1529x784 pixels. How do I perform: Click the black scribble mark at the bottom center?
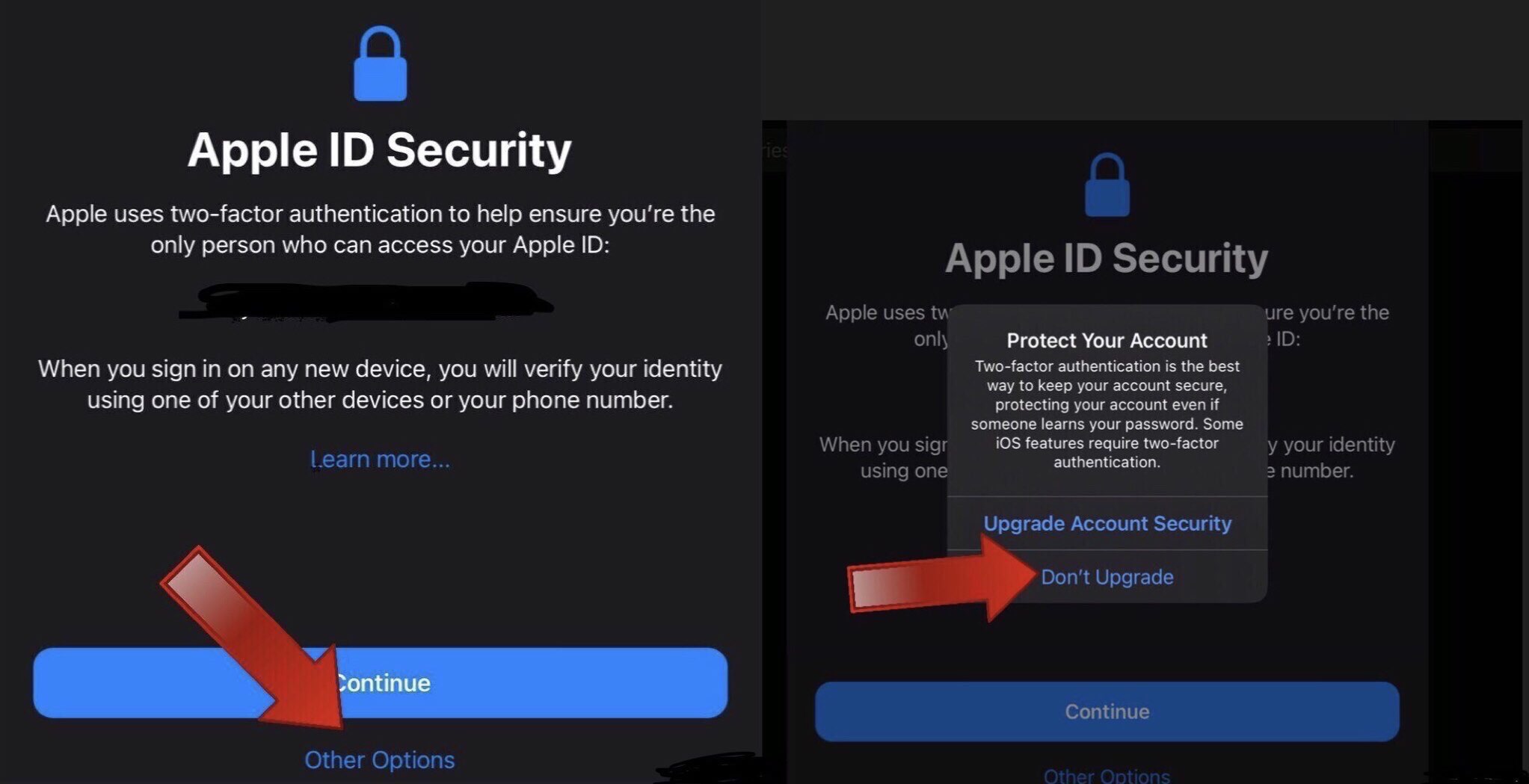[x=710, y=768]
